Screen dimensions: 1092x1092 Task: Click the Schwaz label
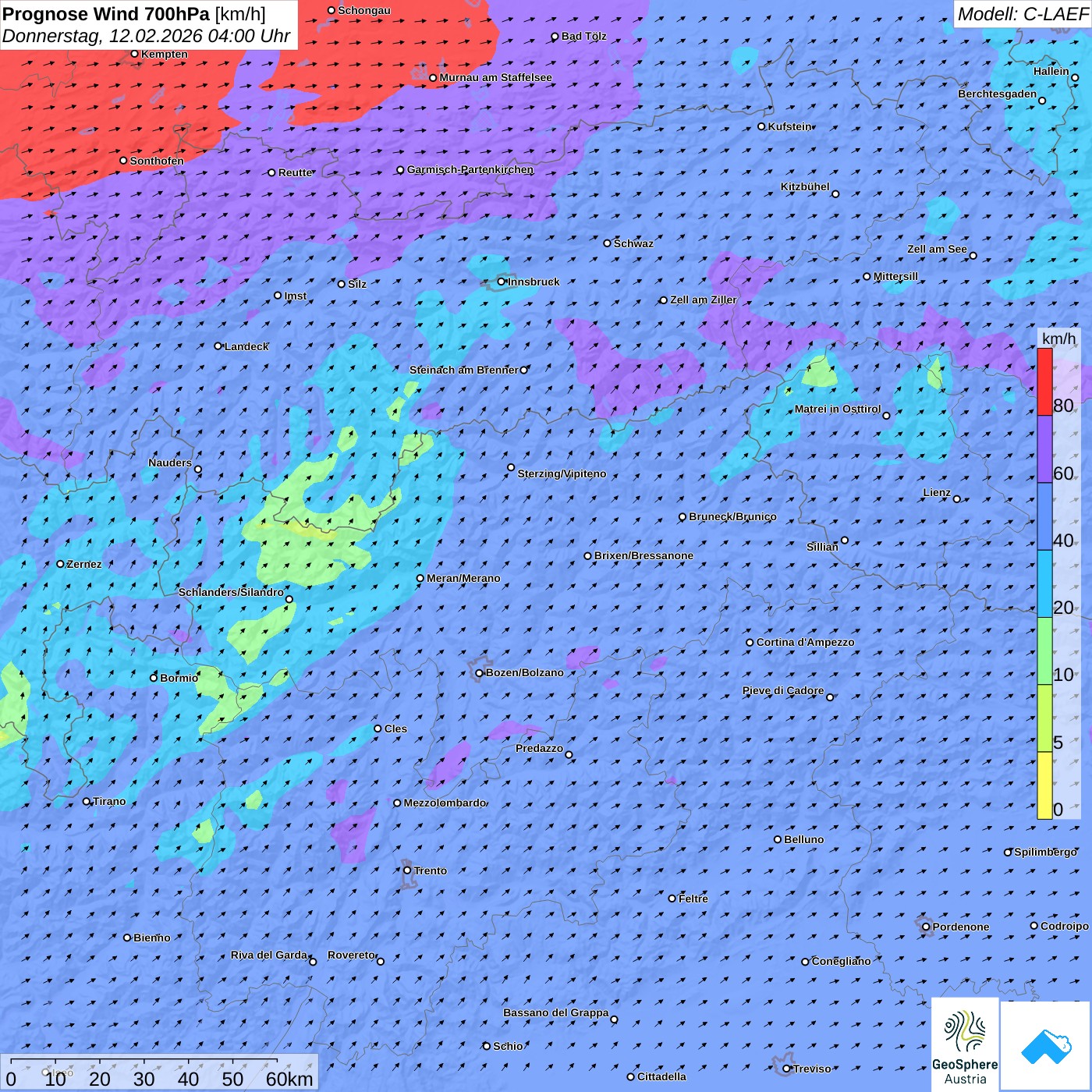(633, 243)
